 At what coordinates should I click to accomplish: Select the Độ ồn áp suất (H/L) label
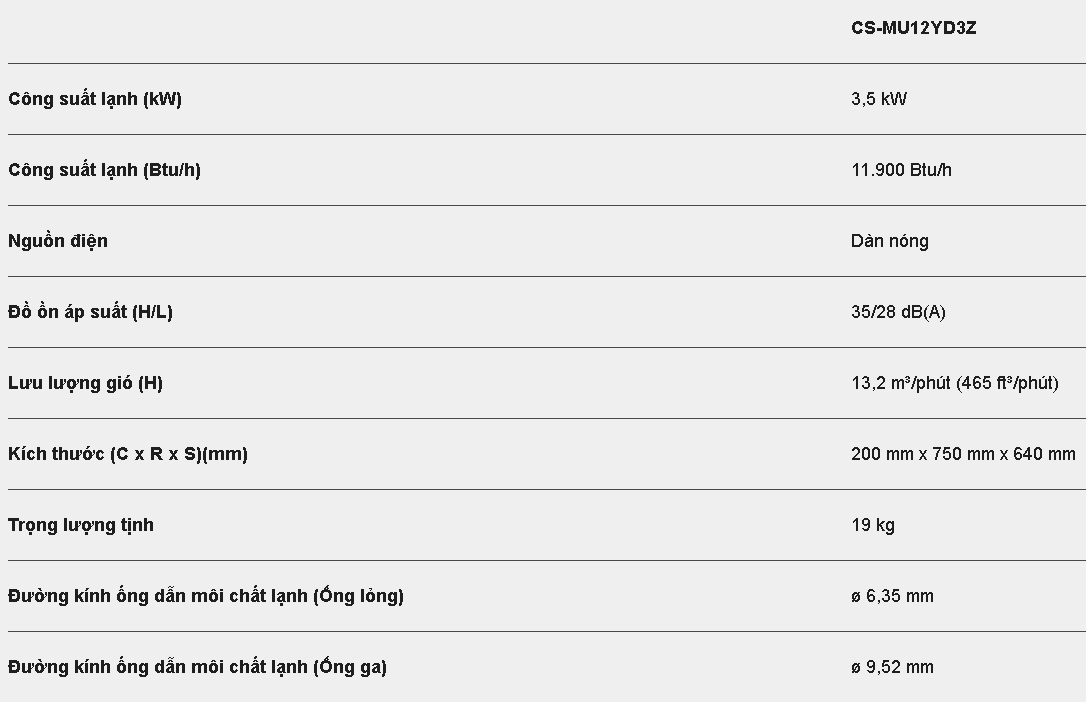click(x=90, y=312)
